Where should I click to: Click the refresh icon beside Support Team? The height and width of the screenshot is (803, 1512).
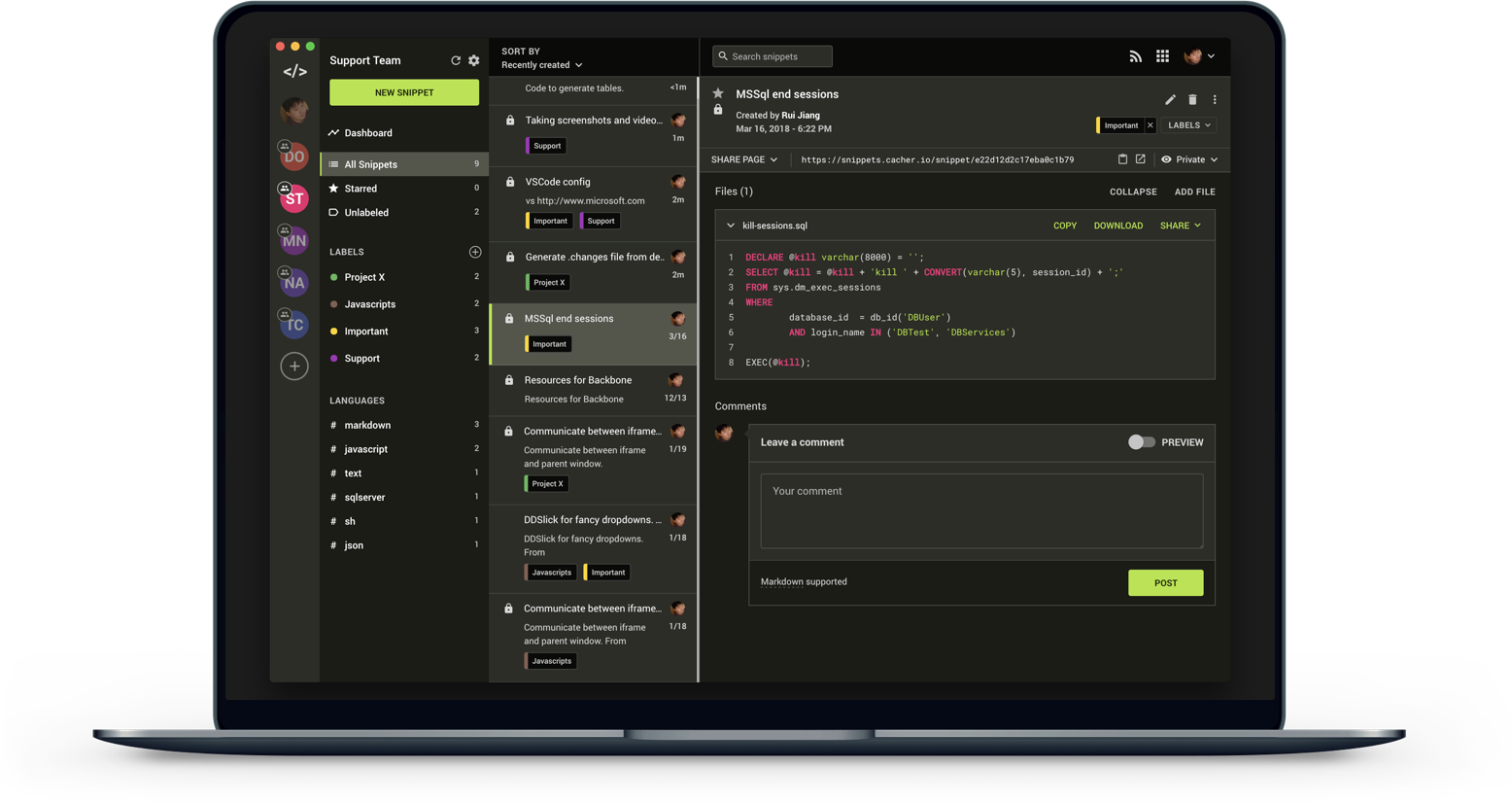coord(456,60)
